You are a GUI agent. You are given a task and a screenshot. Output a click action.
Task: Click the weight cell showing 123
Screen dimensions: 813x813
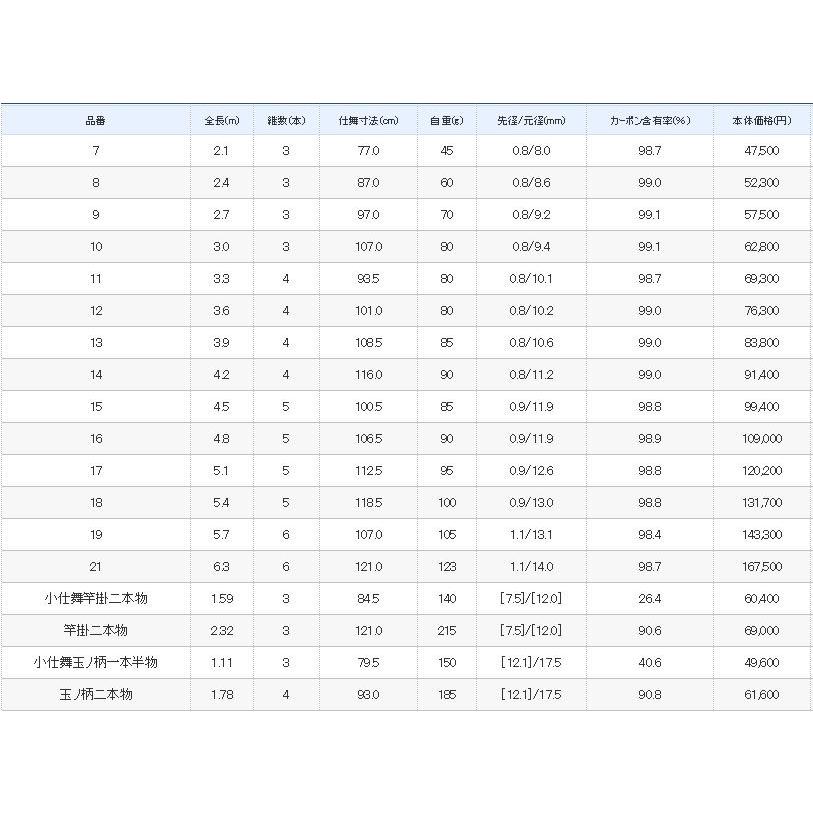pyautogui.click(x=445, y=567)
